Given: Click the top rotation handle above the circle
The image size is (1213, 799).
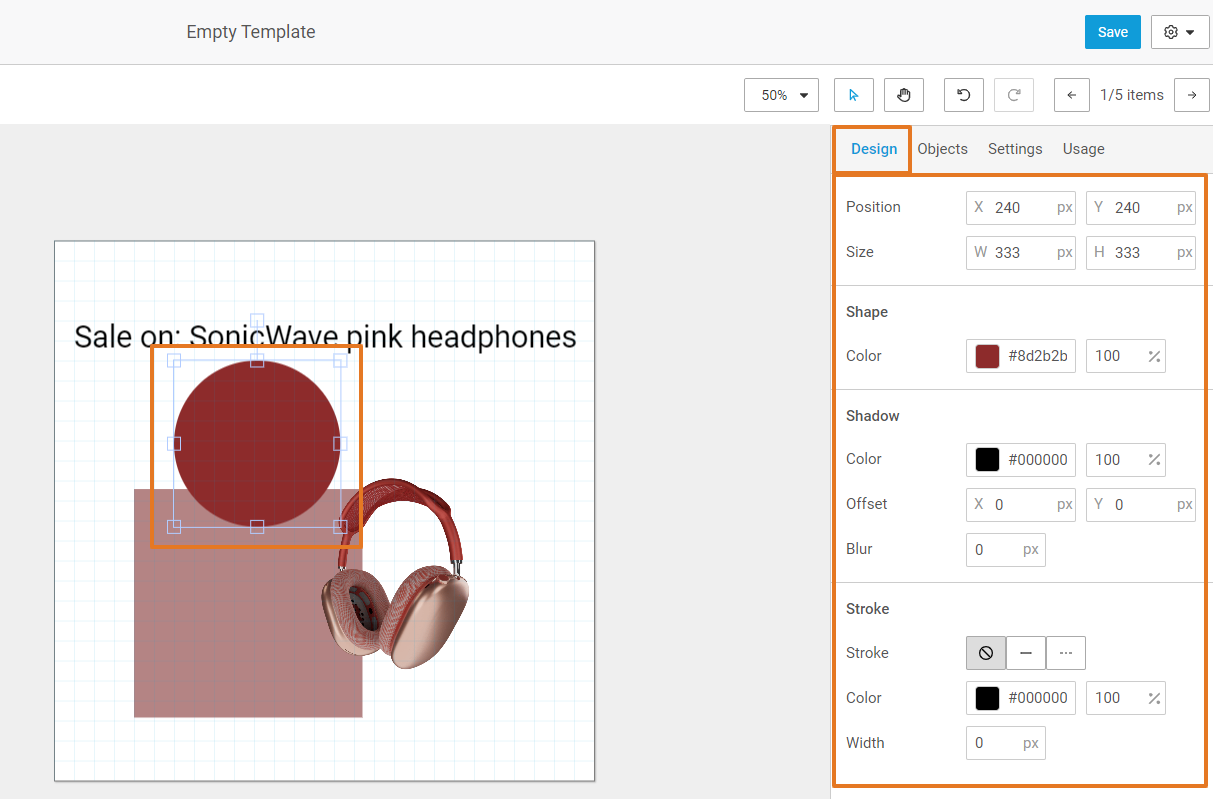Looking at the screenshot, I should coord(257,321).
